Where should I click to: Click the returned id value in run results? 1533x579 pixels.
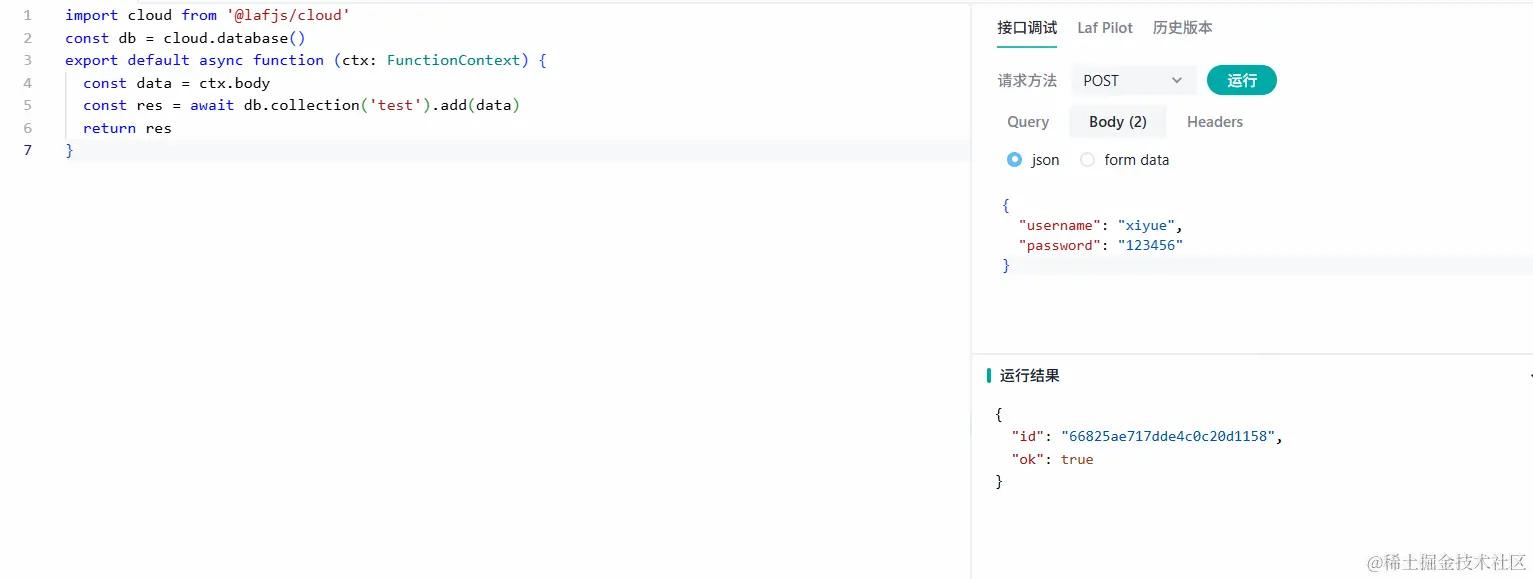click(1171, 436)
